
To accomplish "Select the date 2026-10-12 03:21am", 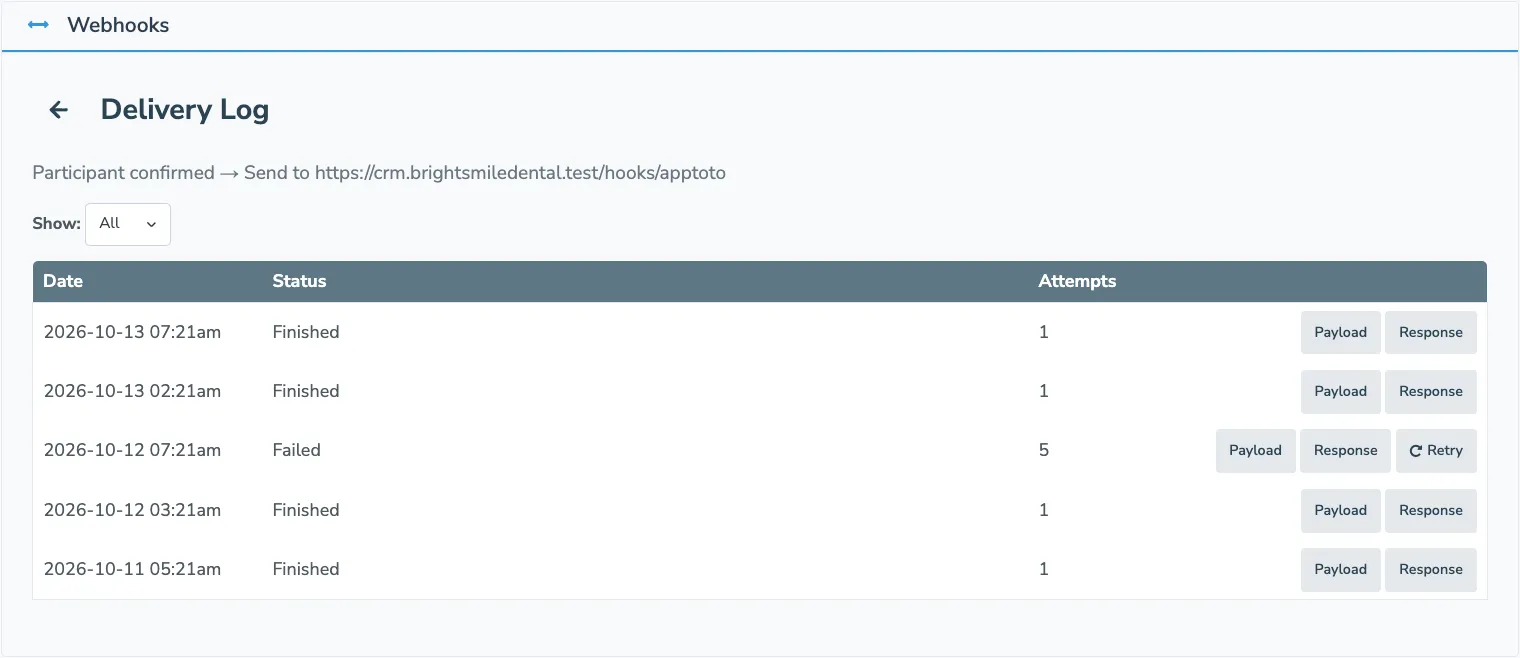I will pos(132,510).
